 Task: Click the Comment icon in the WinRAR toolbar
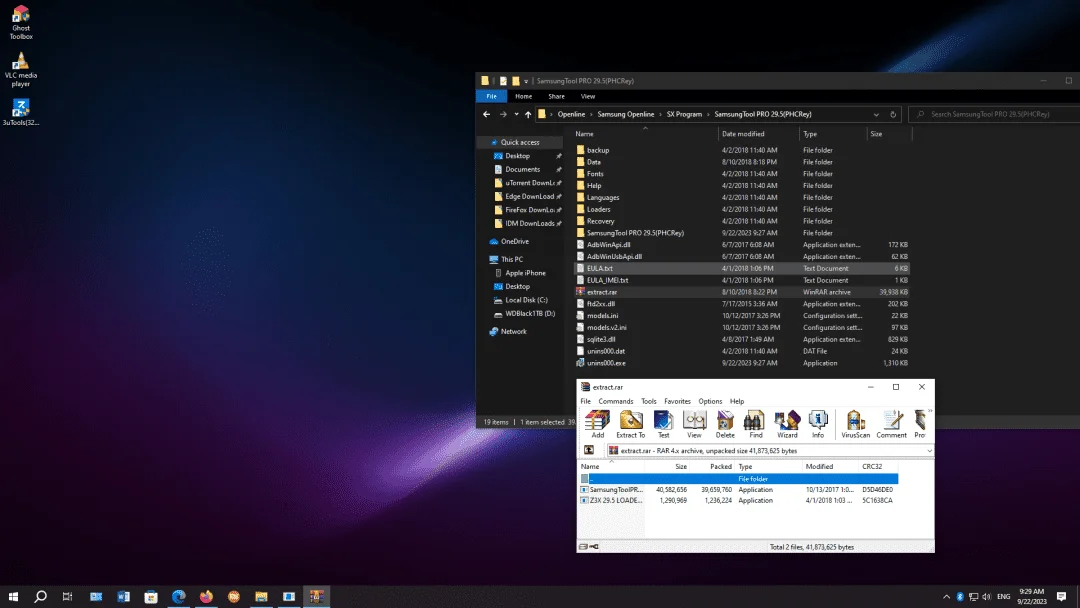(891, 423)
